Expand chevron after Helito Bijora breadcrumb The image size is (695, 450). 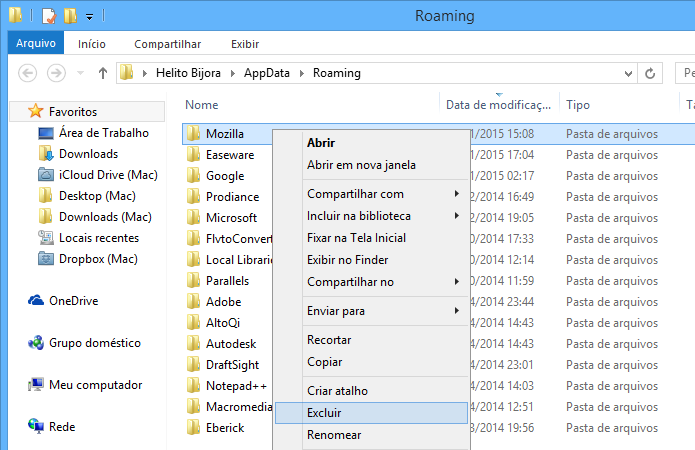click(x=232, y=73)
